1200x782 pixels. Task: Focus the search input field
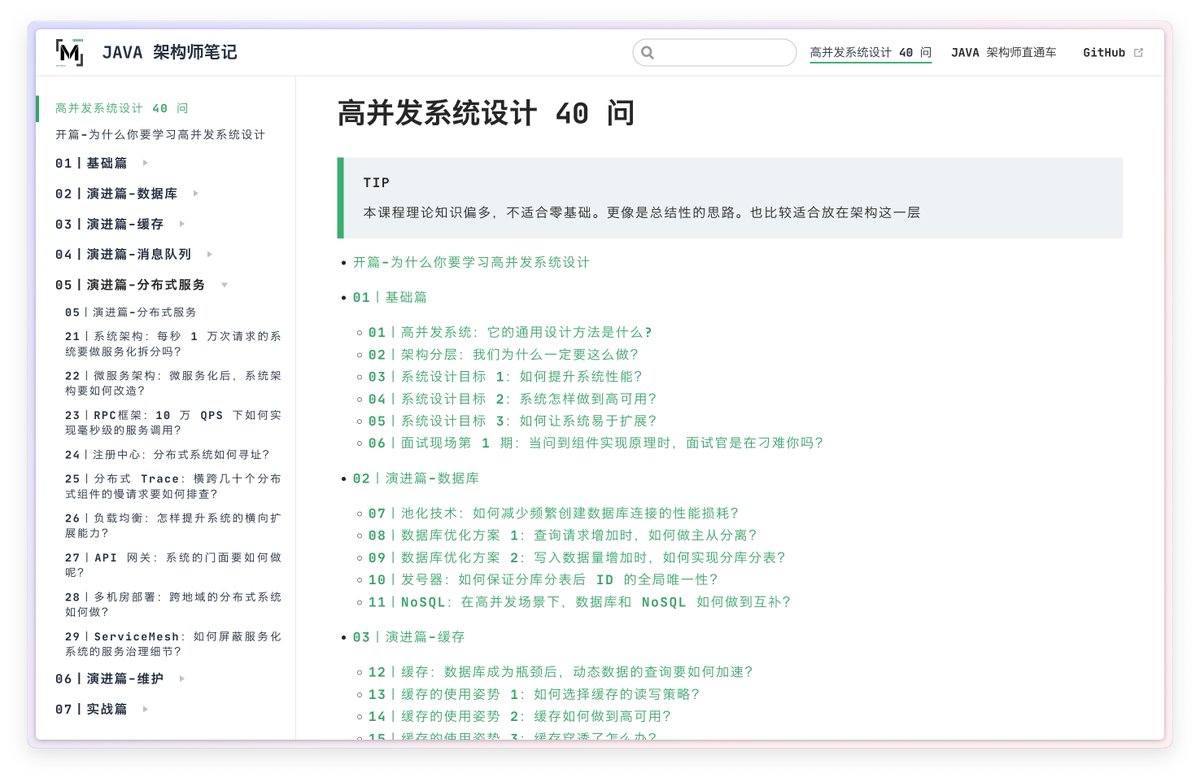point(714,52)
